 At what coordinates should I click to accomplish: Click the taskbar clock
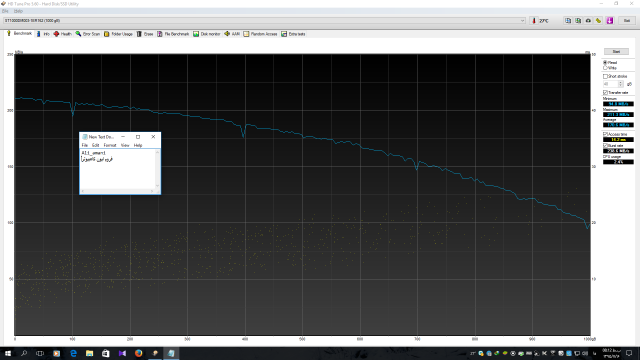pyautogui.click(x=611, y=353)
